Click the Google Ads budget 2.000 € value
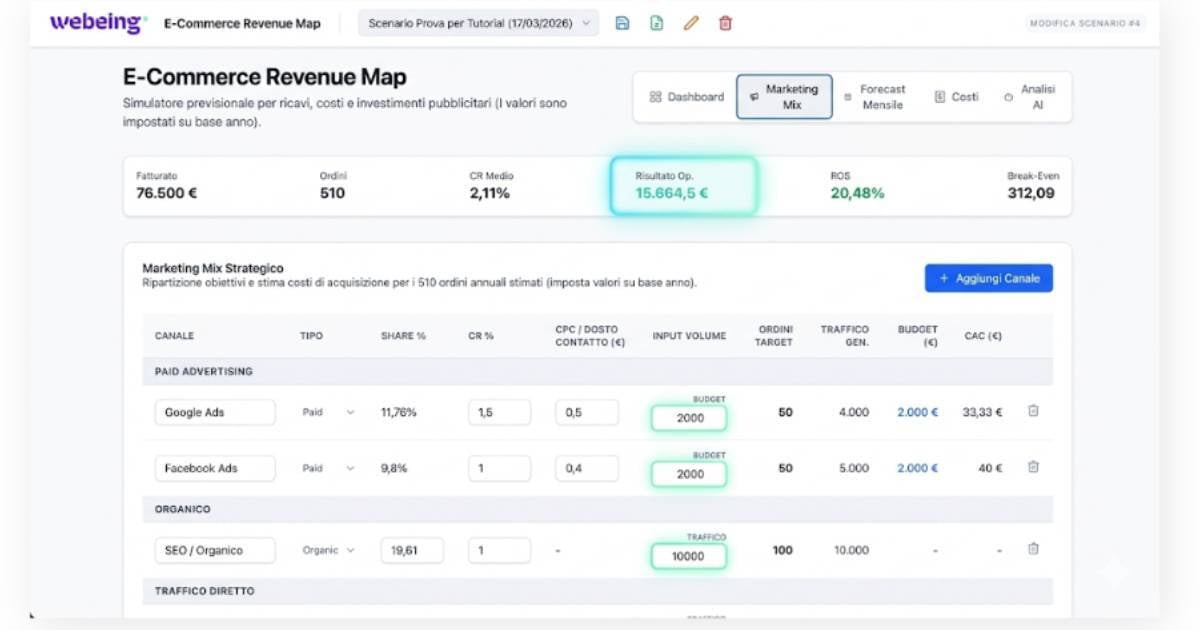 click(x=917, y=412)
